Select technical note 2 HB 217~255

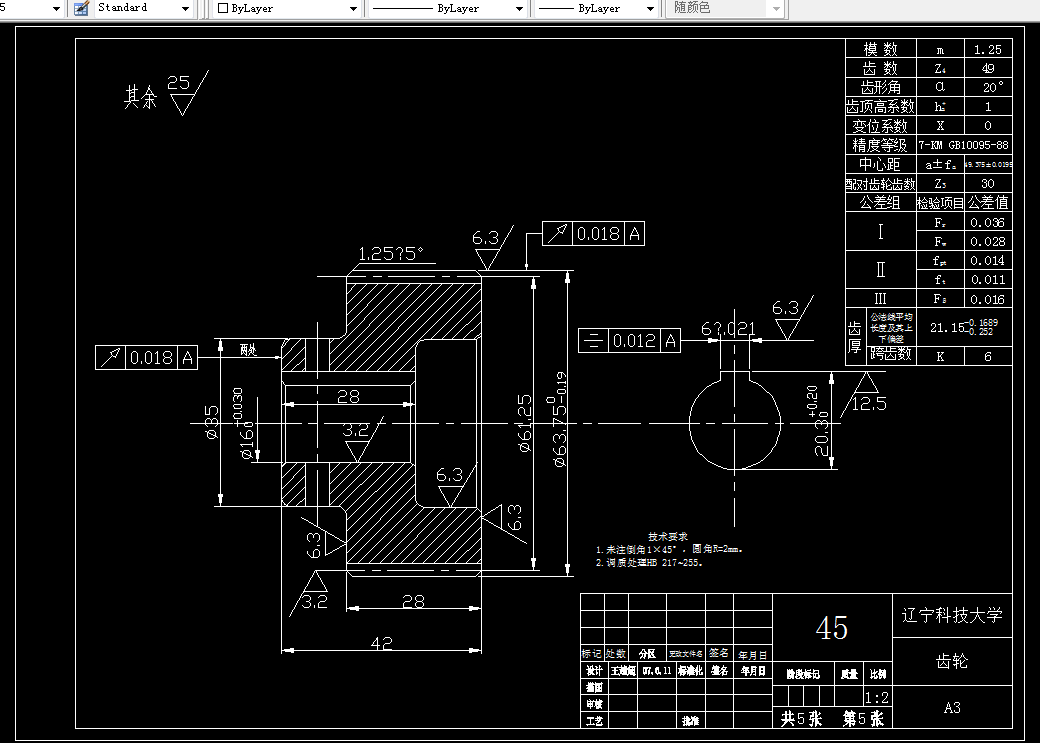tap(649, 563)
